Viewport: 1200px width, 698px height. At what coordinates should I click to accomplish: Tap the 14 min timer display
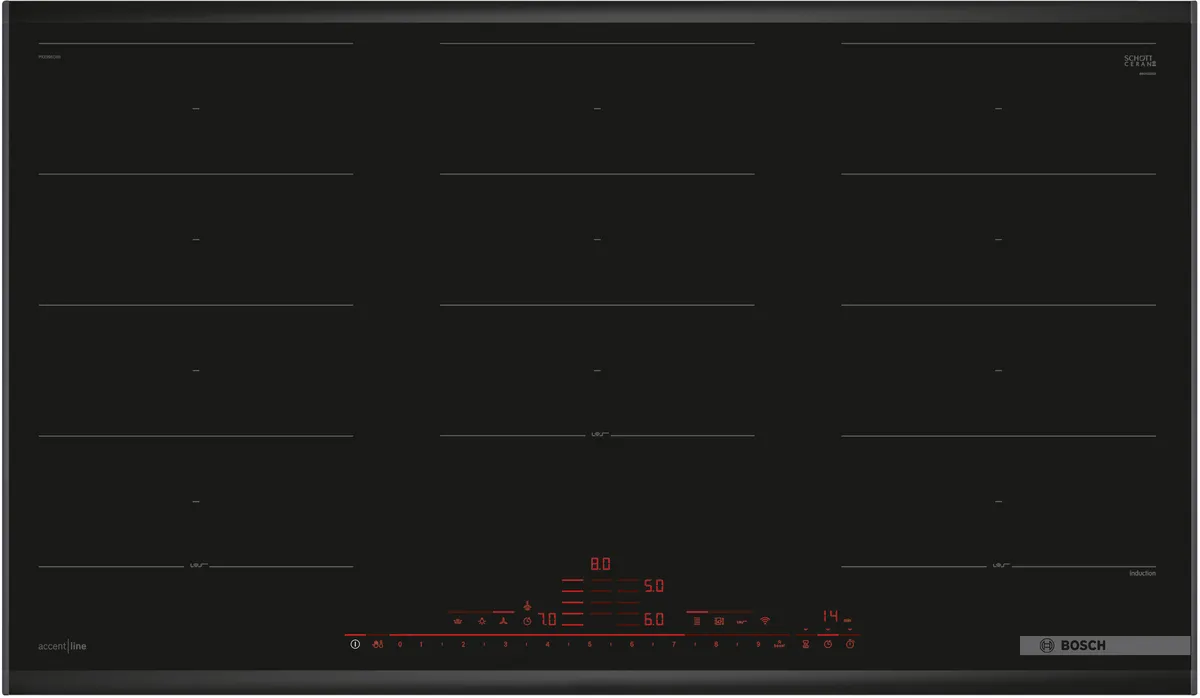click(831, 617)
